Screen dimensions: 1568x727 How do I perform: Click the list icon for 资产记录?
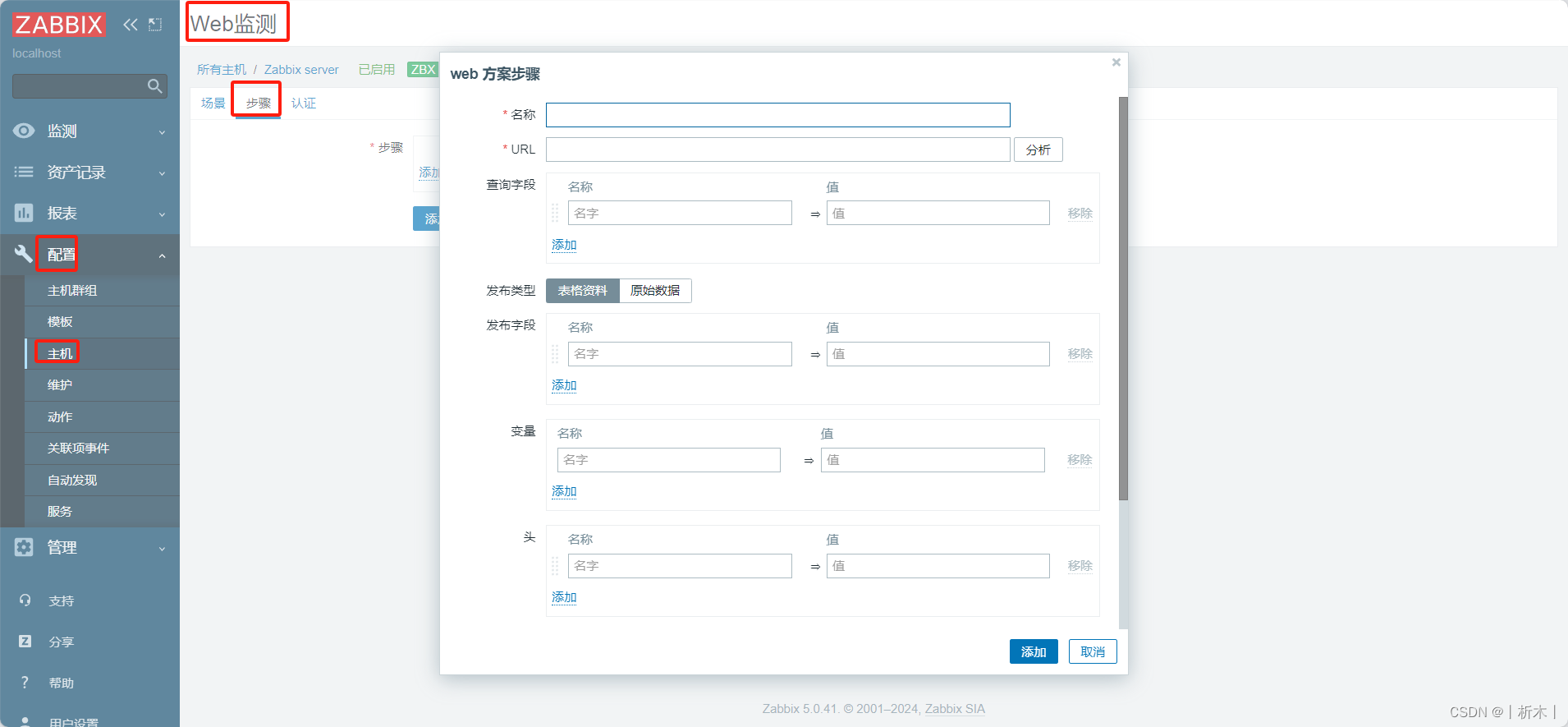tap(24, 172)
